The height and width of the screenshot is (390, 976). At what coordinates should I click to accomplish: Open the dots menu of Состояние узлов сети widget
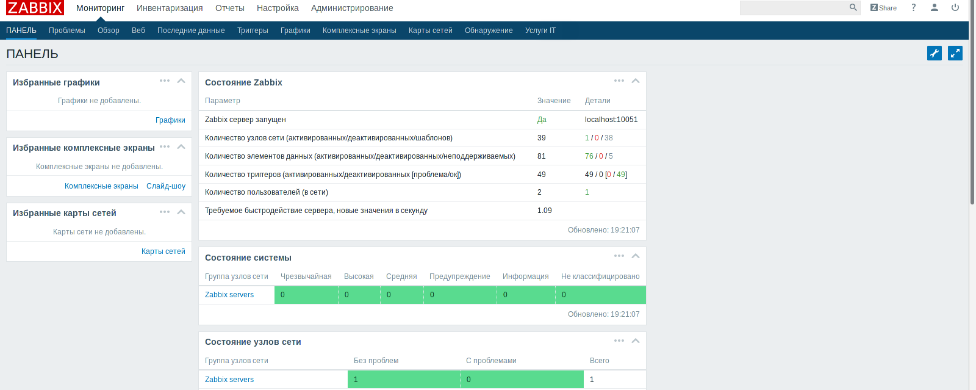coord(619,341)
